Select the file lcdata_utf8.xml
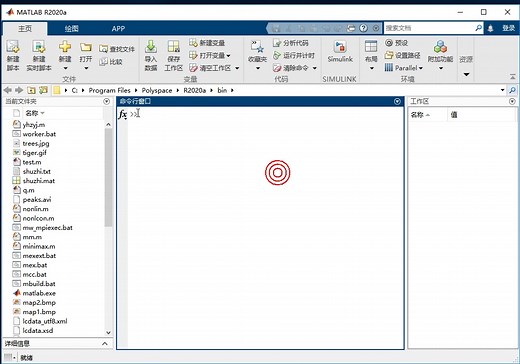 point(45,321)
